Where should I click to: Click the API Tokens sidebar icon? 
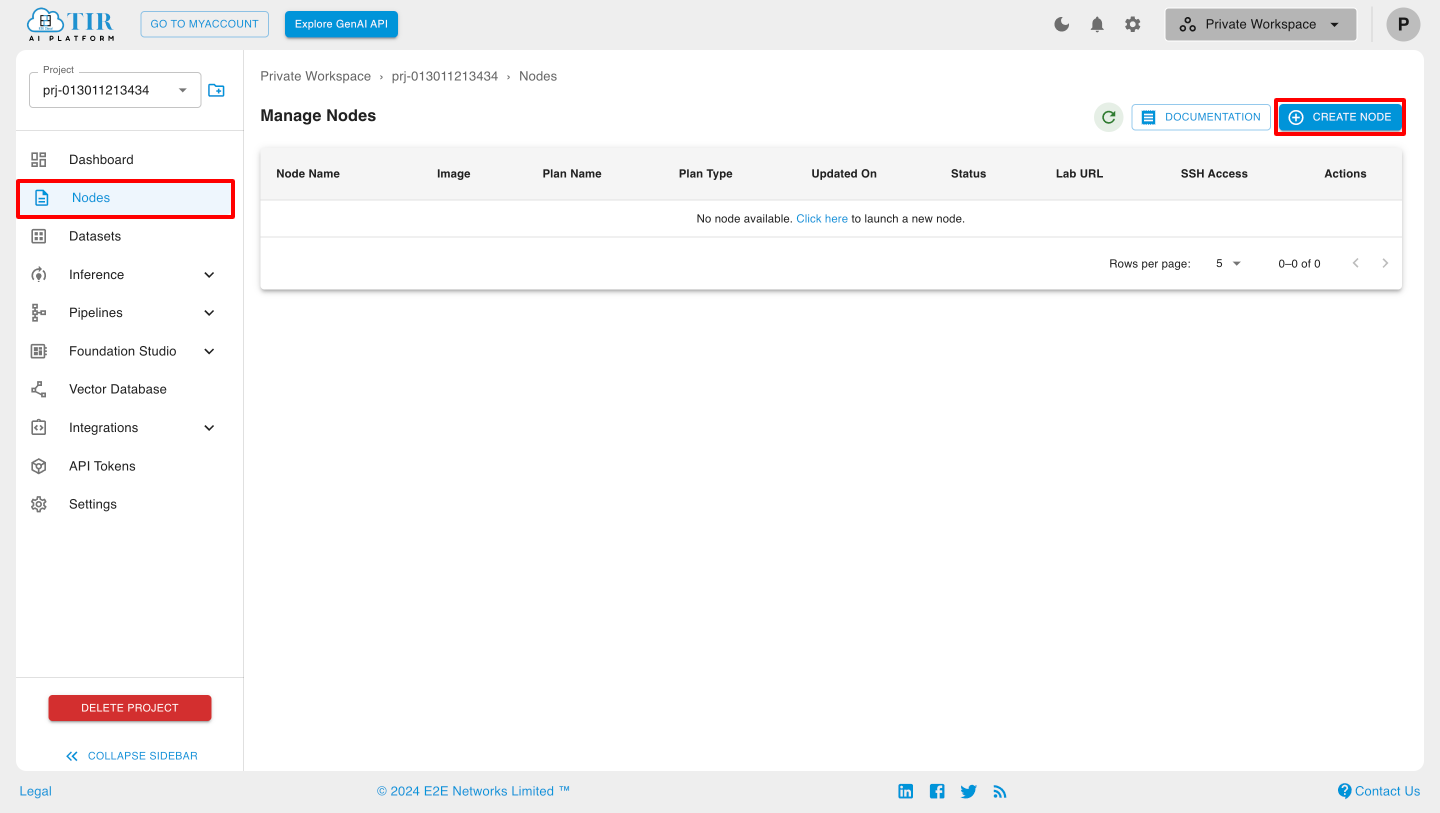pos(39,466)
